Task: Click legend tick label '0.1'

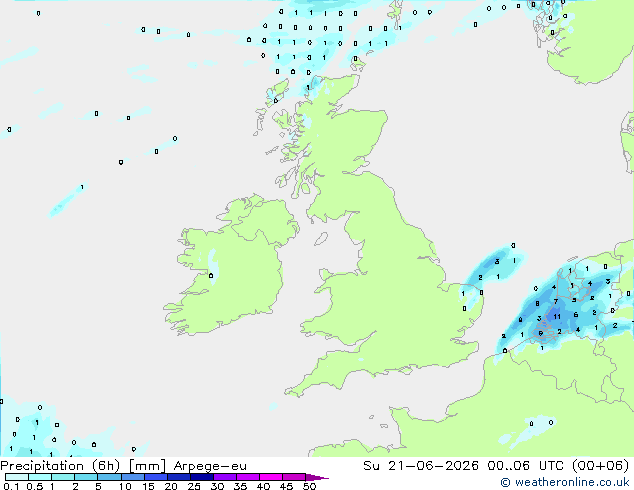Action: tap(11, 486)
